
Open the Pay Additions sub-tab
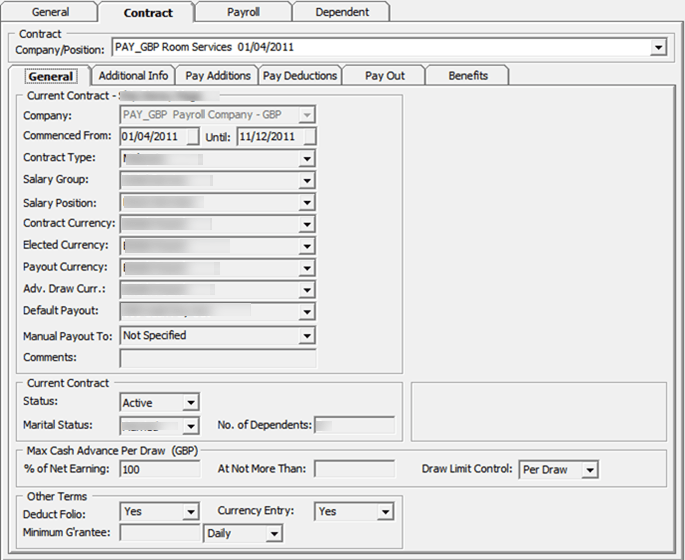tap(217, 76)
